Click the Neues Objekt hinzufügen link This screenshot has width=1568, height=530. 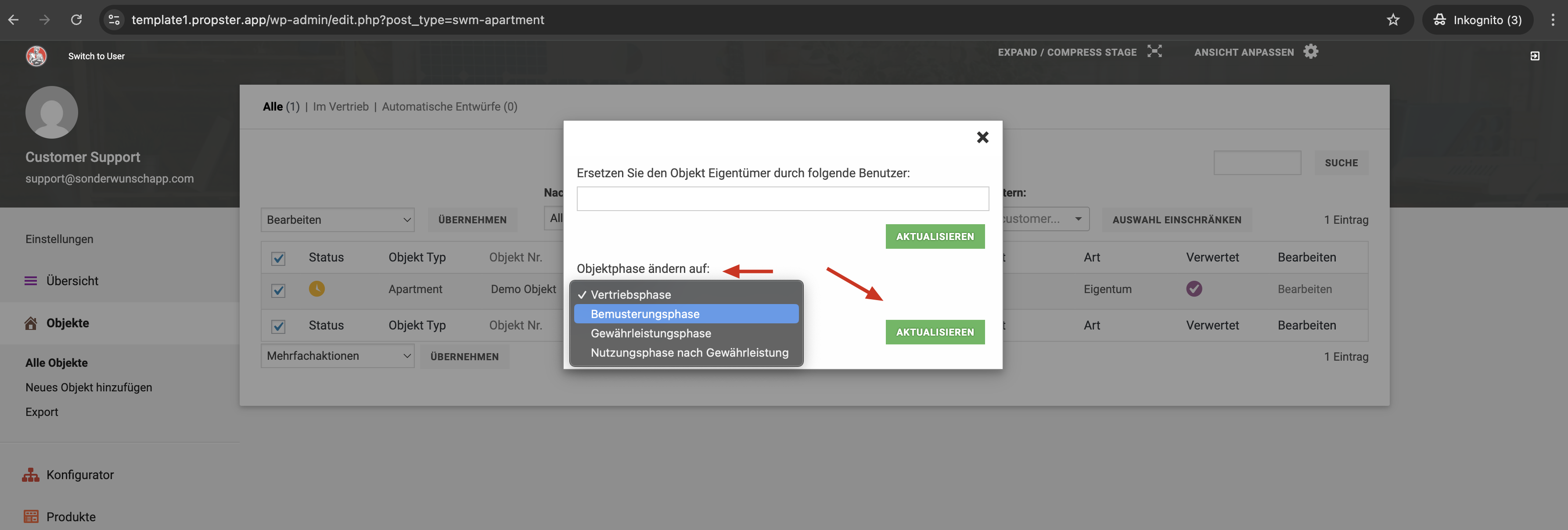(89, 387)
